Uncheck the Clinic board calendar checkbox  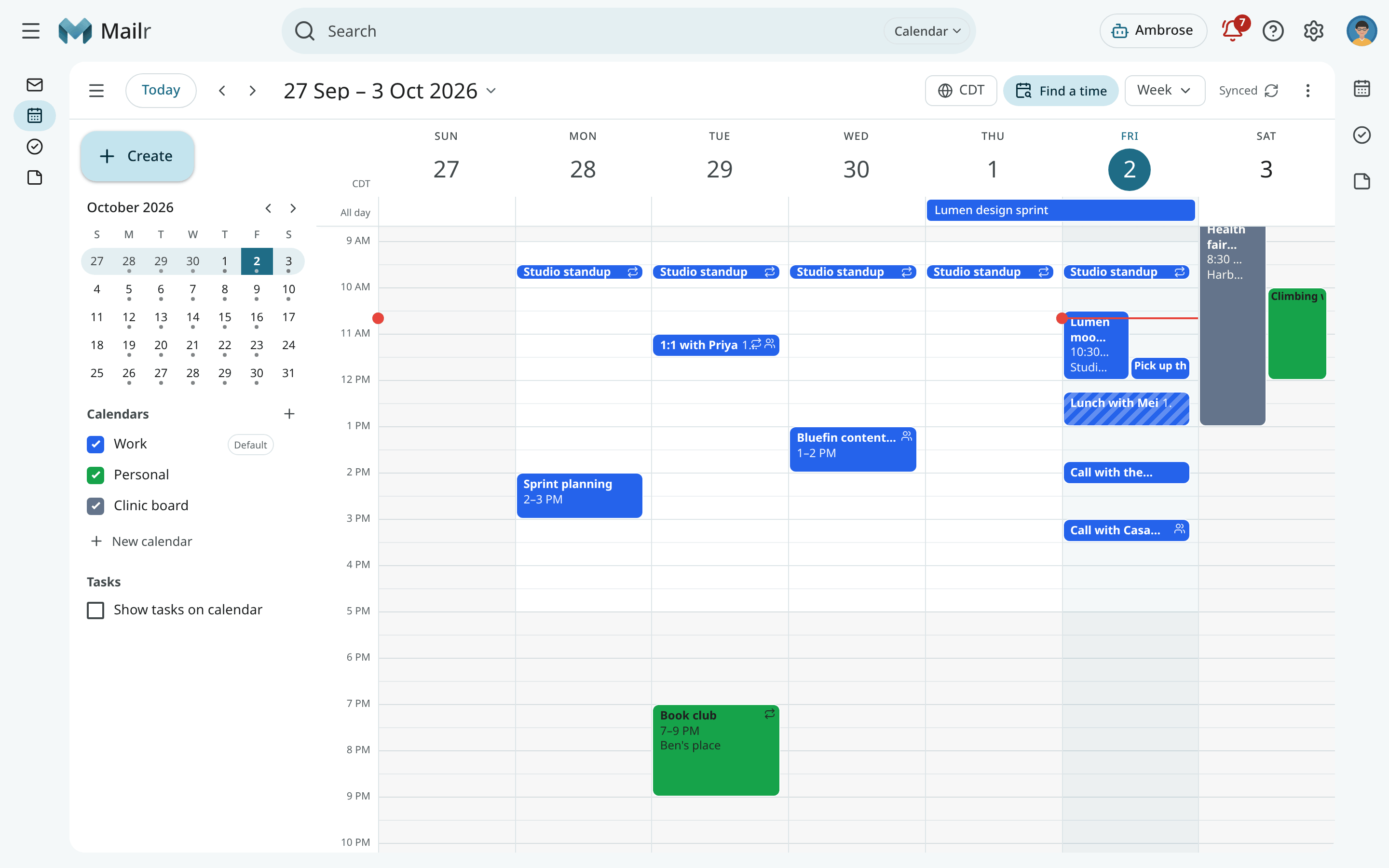(95, 506)
